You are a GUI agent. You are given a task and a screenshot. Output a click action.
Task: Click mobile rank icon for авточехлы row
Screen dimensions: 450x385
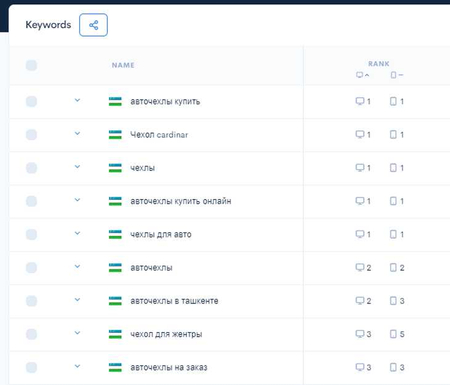point(393,268)
